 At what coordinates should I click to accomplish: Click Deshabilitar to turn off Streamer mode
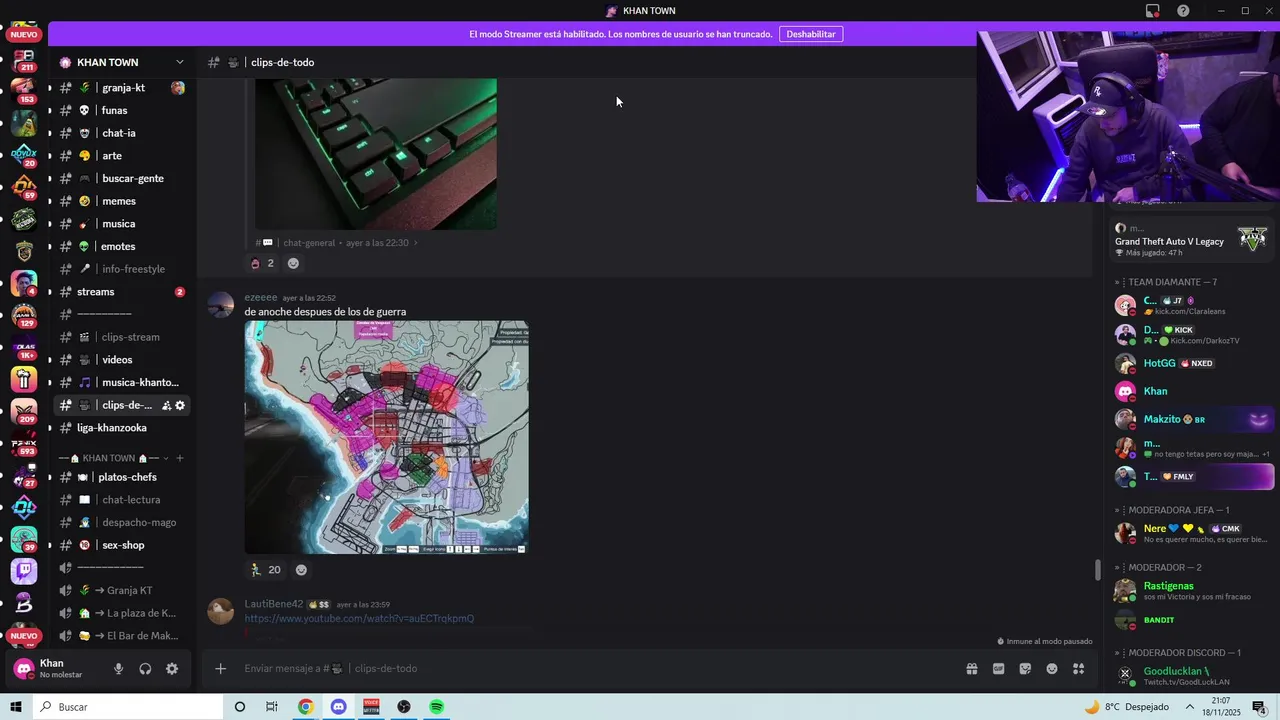tap(811, 34)
